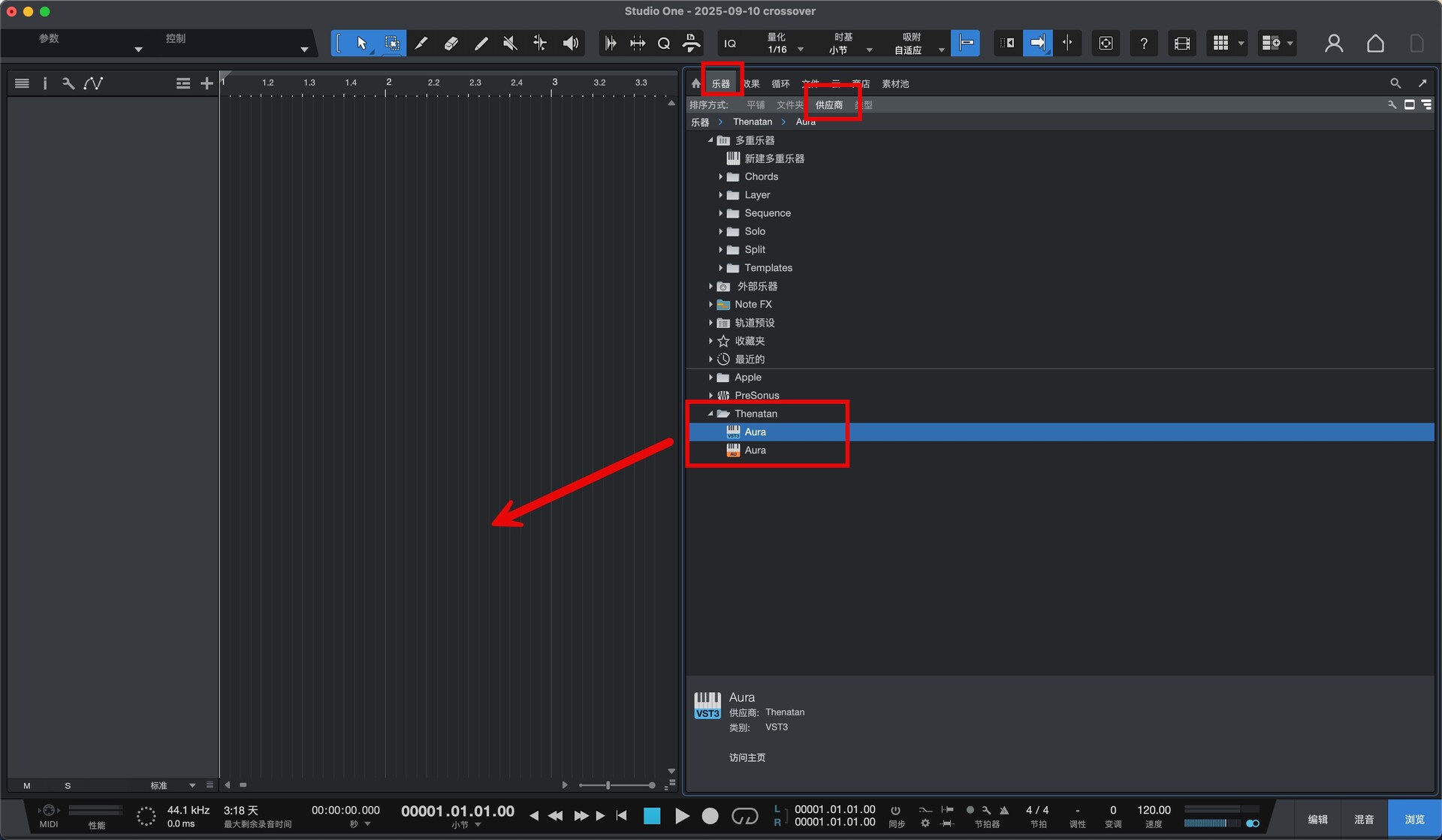The width and height of the screenshot is (1442, 840).
Task: Open browser wrench settings icon
Action: point(1392,105)
